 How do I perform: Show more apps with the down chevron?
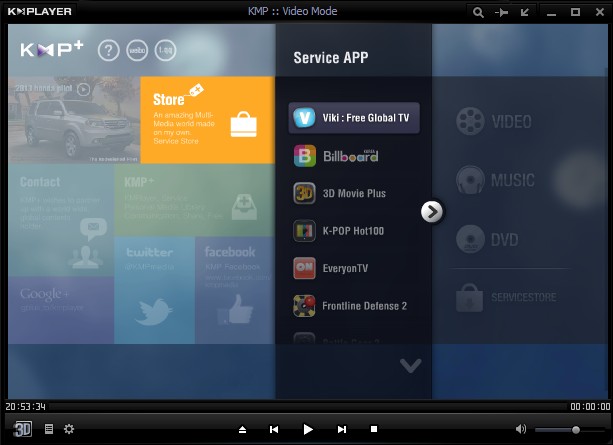[x=410, y=366]
